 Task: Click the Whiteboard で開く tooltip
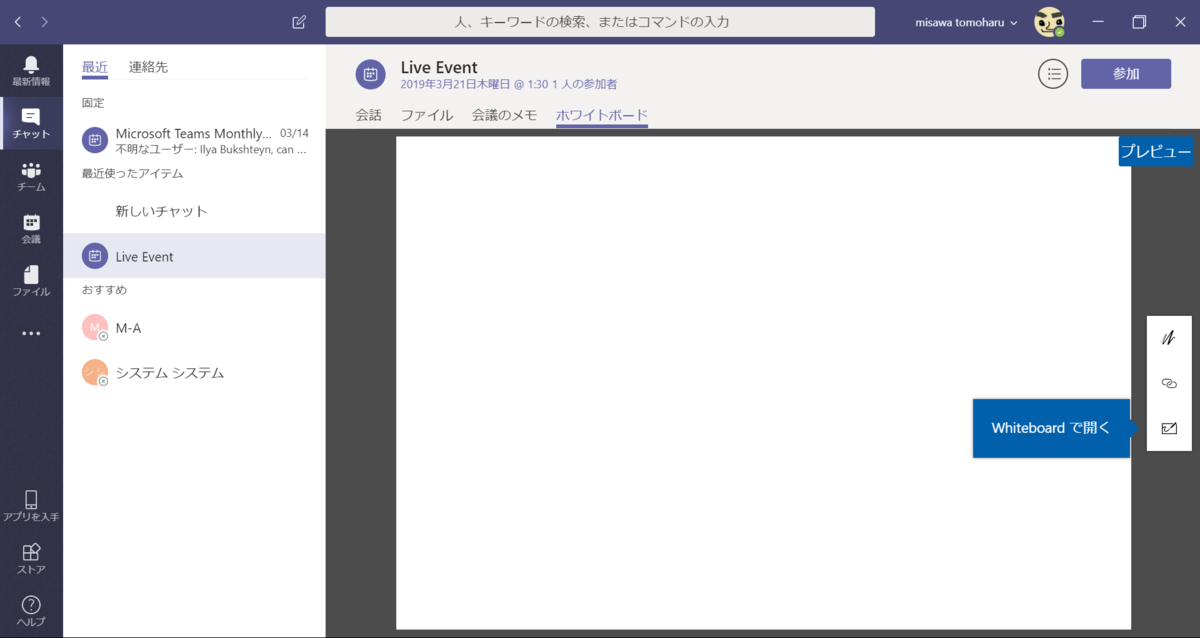click(x=1051, y=428)
